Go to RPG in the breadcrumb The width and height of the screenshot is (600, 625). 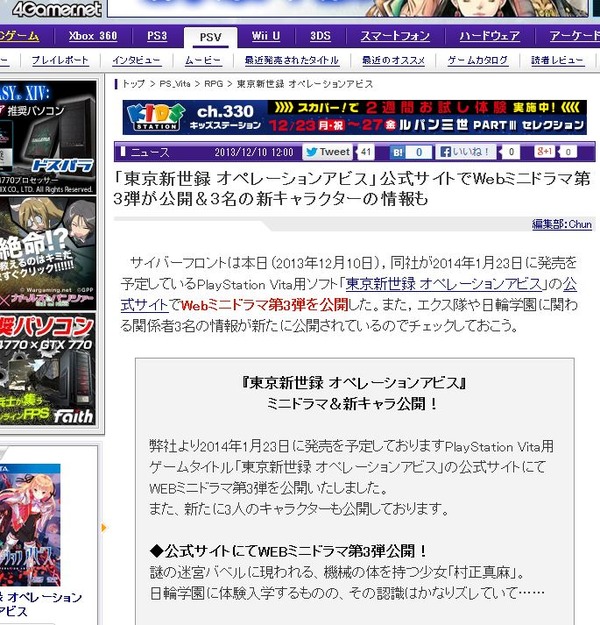click(x=214, y=84)
